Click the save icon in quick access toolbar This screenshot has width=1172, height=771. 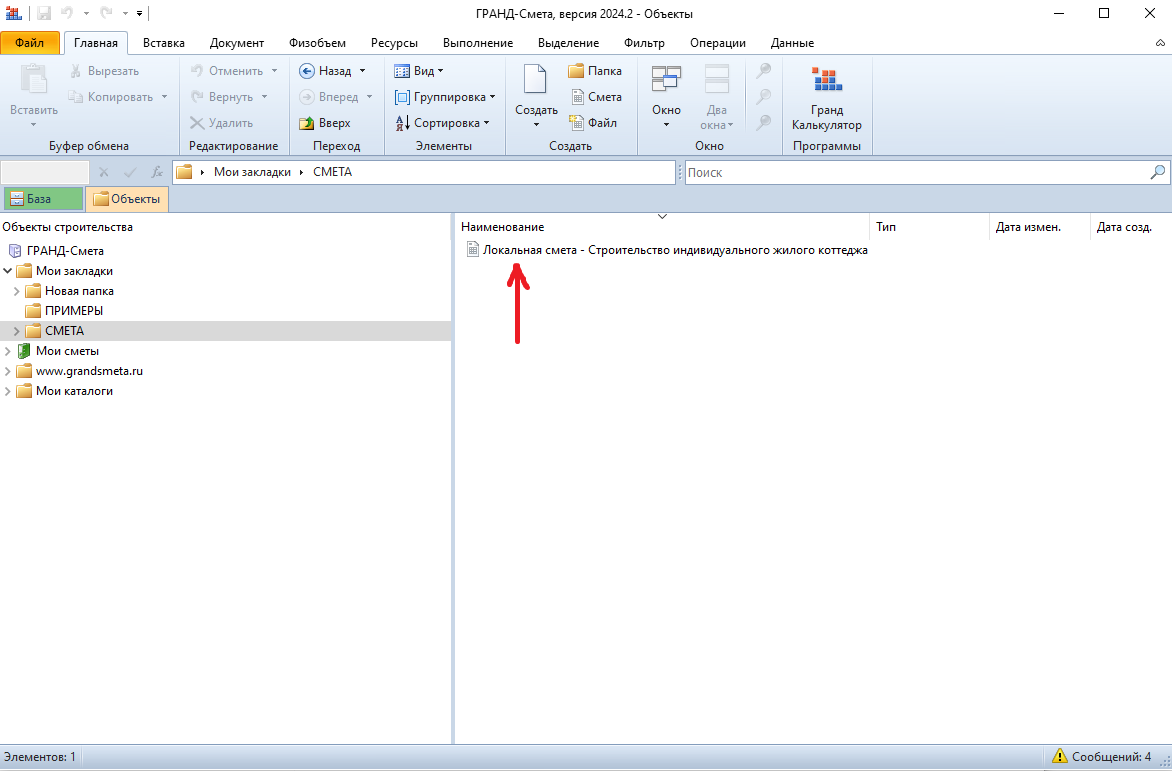[x=44, y=13]
